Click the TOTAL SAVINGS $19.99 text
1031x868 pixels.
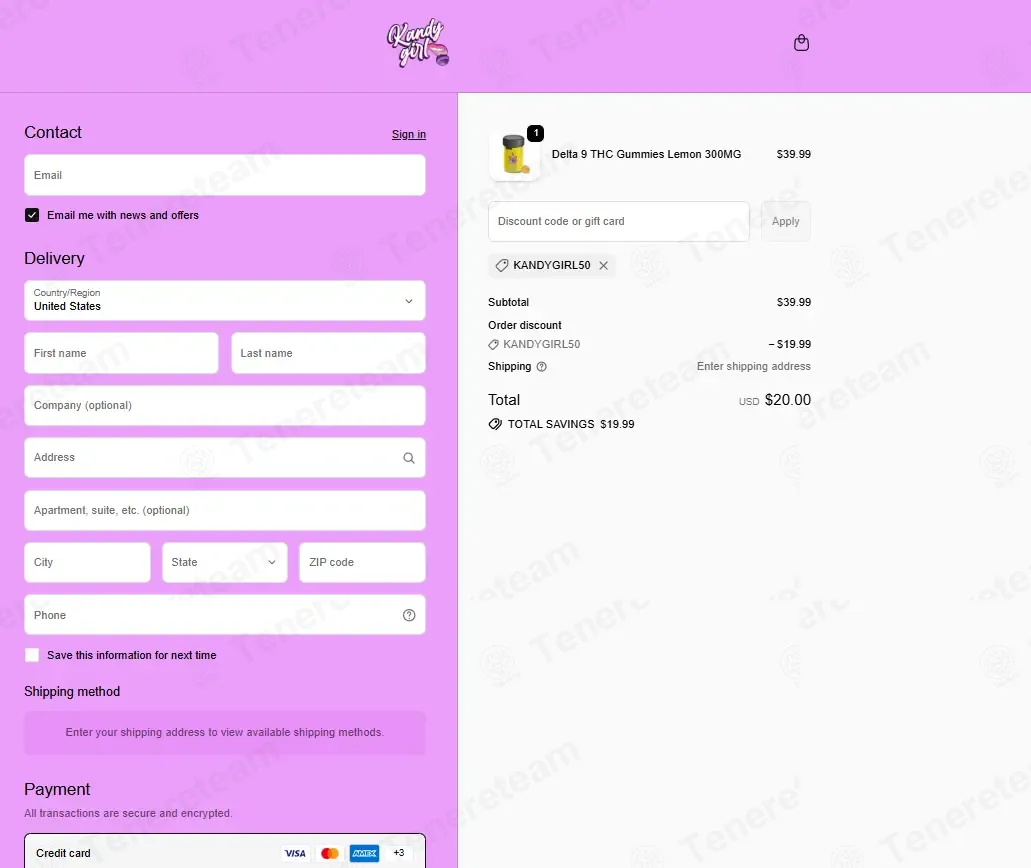pyautogui.click(x=571, y=424)
